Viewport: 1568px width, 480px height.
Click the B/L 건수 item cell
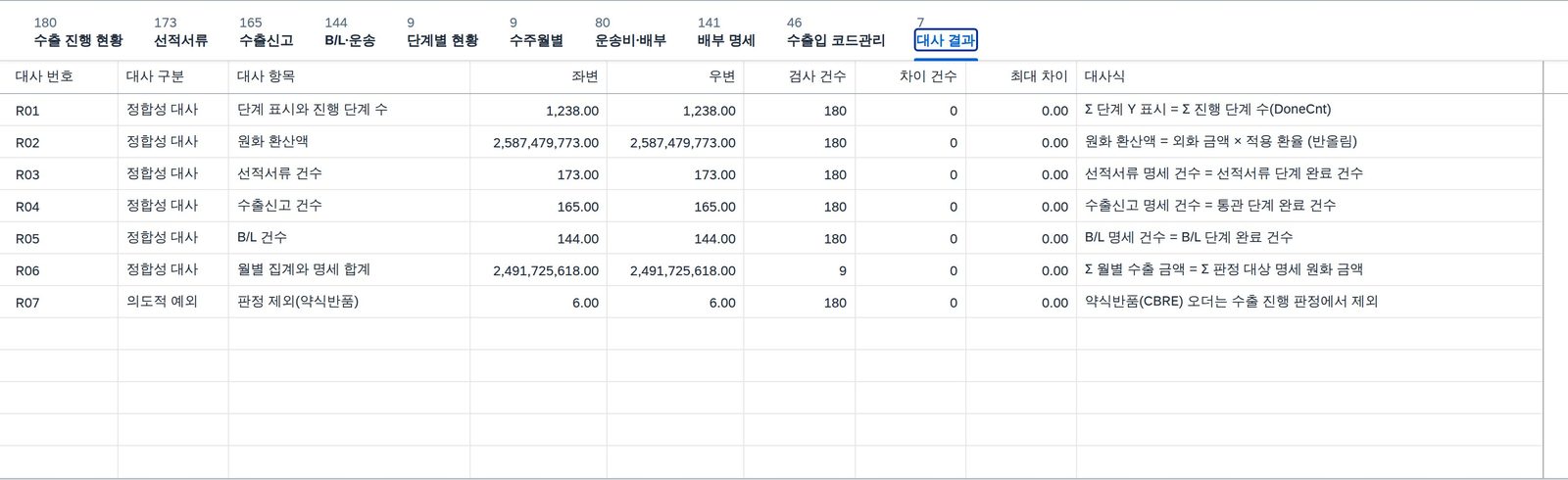coord(349,238)
